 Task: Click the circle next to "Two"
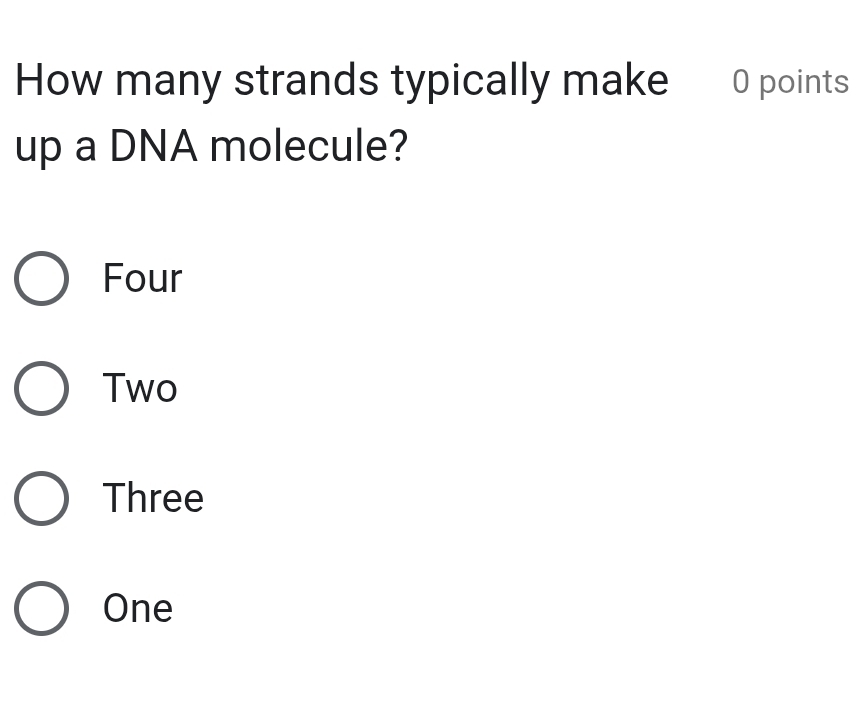tap(41, 388)
